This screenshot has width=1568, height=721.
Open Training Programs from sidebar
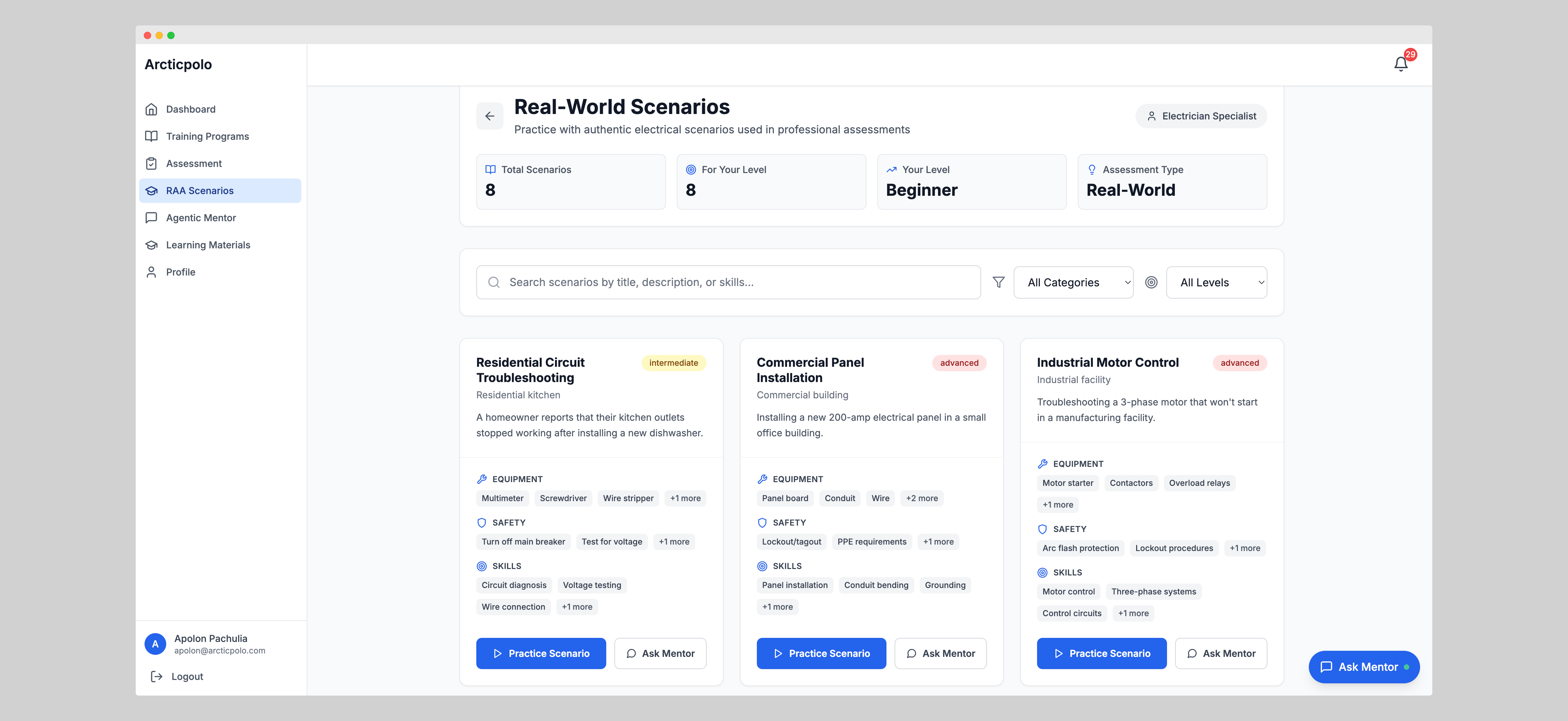(220, 136)
